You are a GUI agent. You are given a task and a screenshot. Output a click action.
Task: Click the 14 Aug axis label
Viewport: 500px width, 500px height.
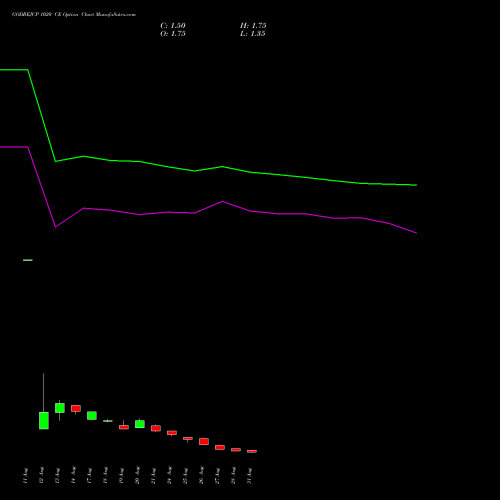(74, 476)
